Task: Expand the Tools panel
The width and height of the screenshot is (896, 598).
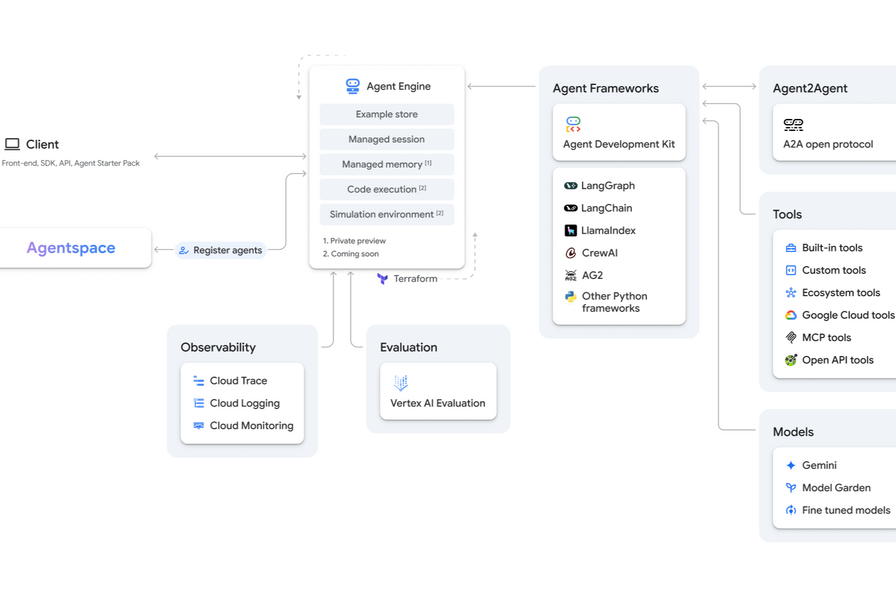Action: coord(787,214)
